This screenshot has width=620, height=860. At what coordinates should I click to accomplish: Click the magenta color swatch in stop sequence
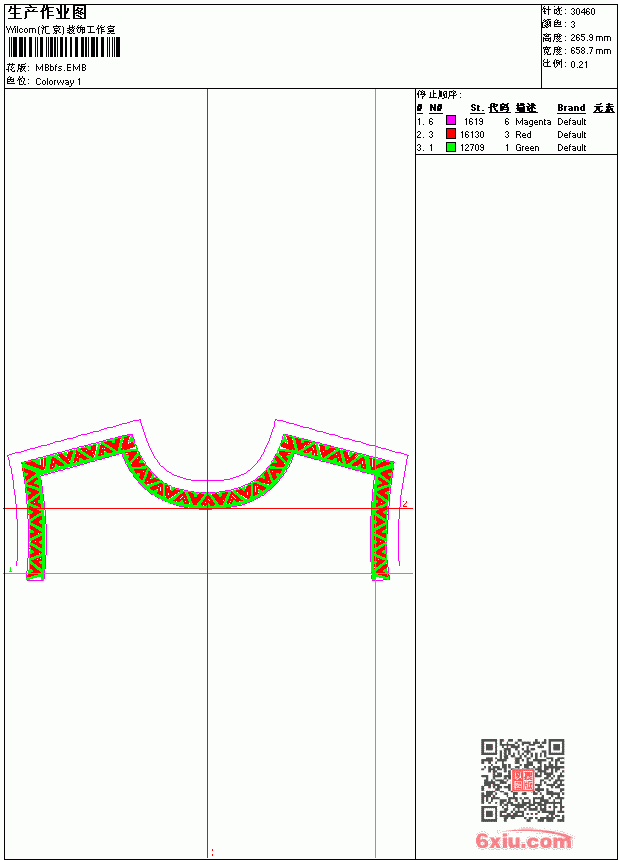click(x=451, y=121)
